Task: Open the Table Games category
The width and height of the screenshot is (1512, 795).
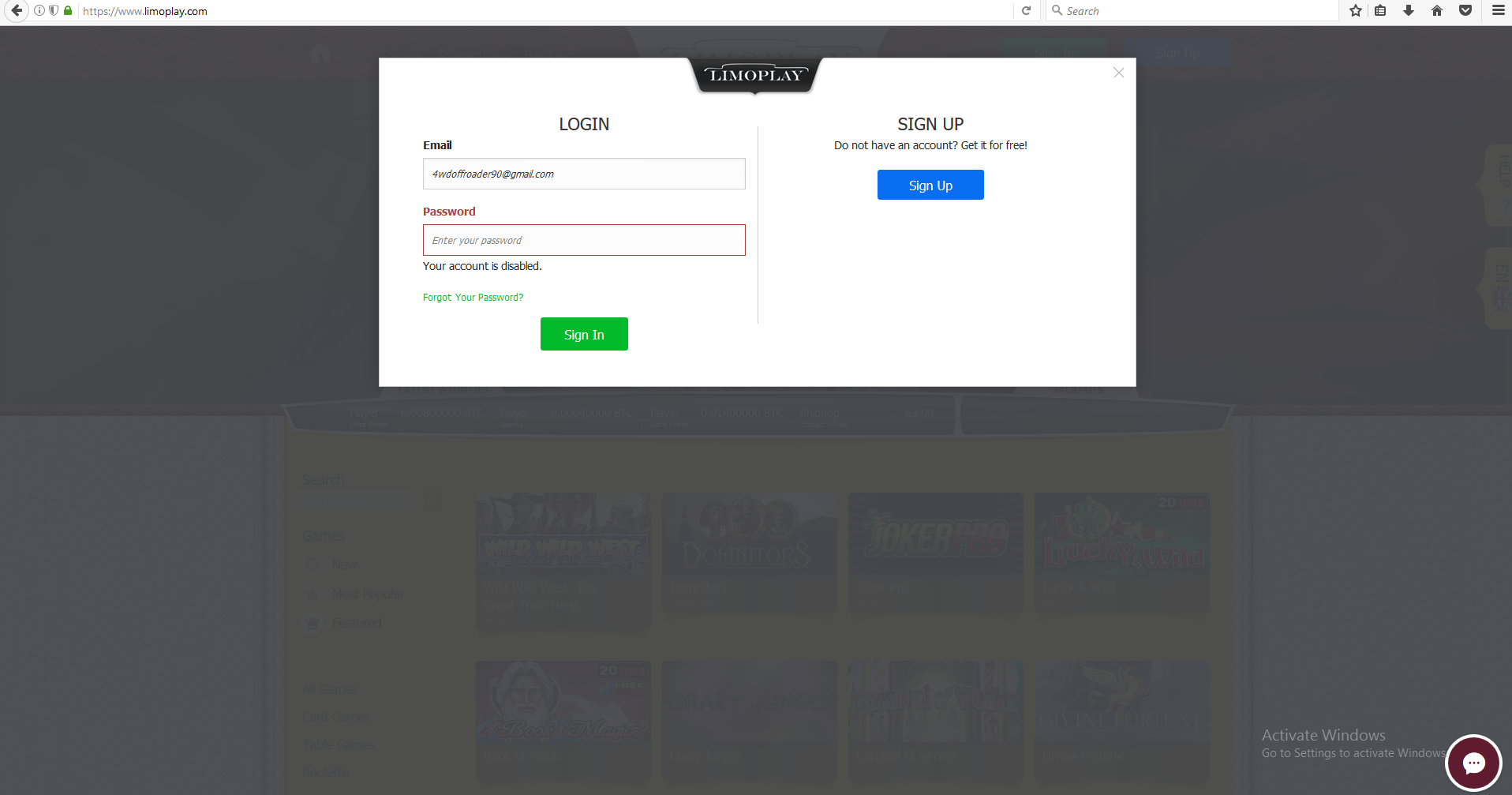Action: click(339, 744)
